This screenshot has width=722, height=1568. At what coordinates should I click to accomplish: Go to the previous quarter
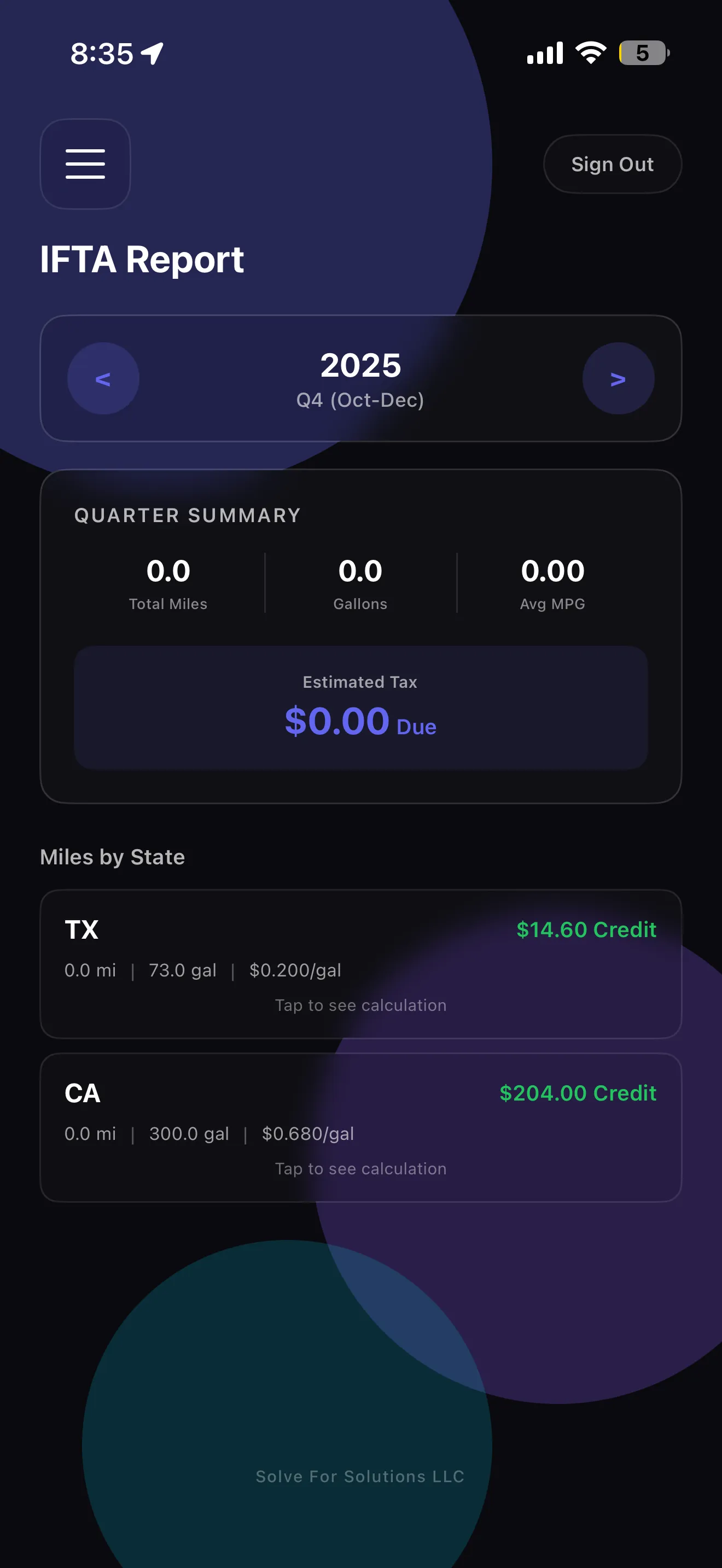point(103,379)
